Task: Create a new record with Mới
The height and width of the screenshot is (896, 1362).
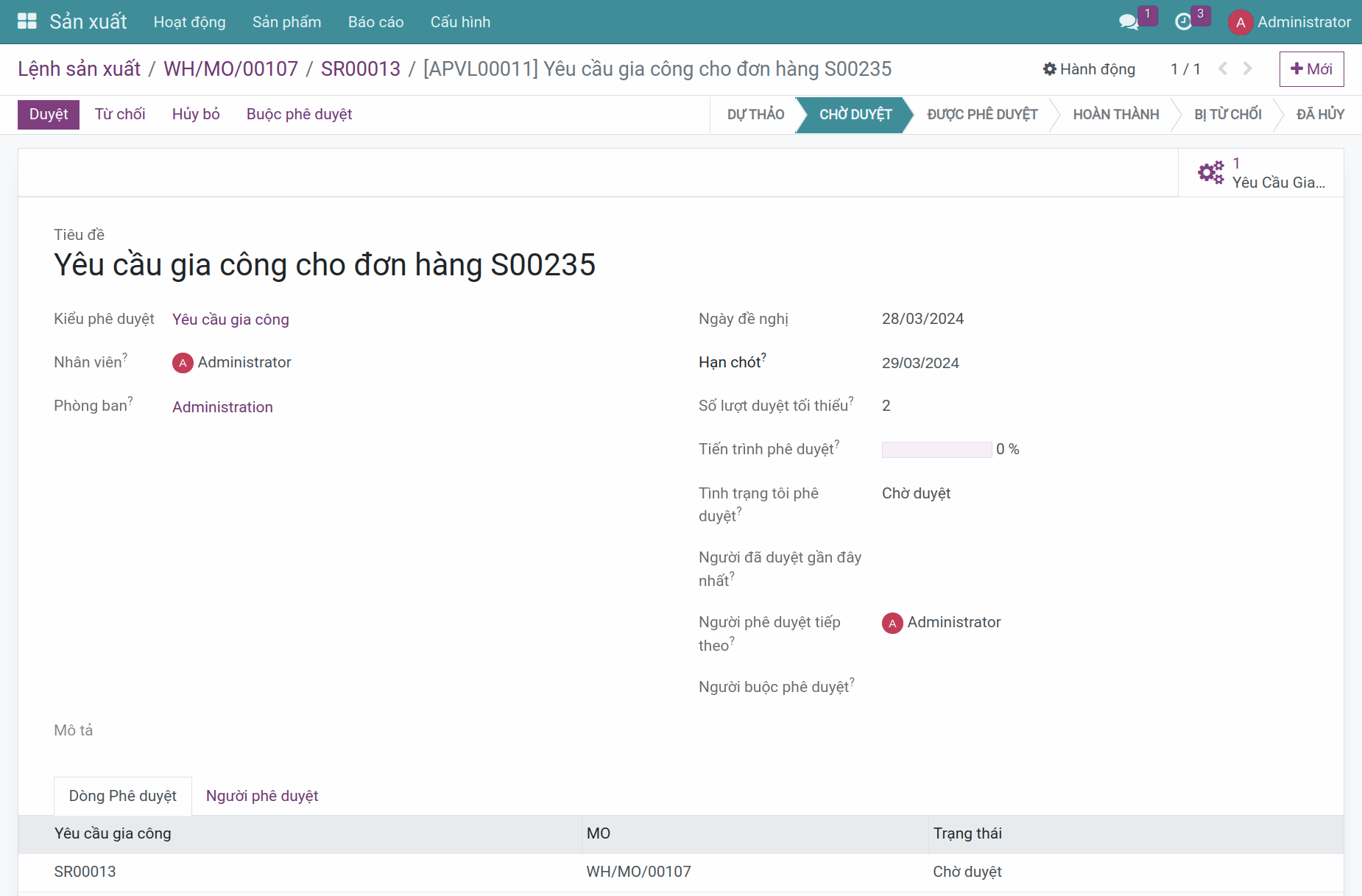Action: [x=1312, y=69]
